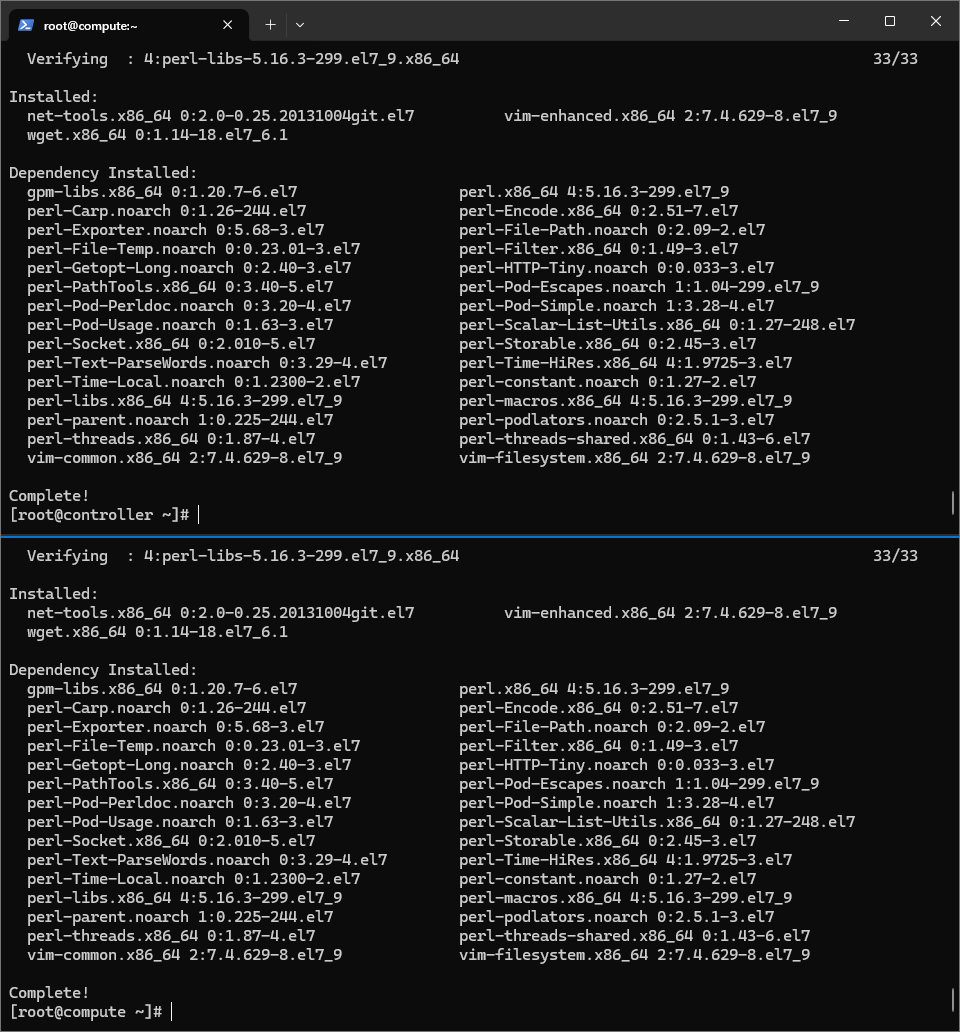
Task: Click perl-HTTP-Tiny entry in upper pane
Action: [x=617, y=268]
